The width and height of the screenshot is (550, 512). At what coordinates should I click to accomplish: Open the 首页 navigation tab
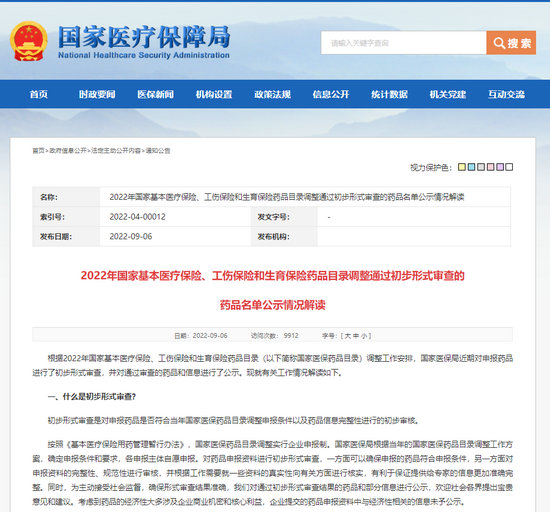click(x=39, y=94)
